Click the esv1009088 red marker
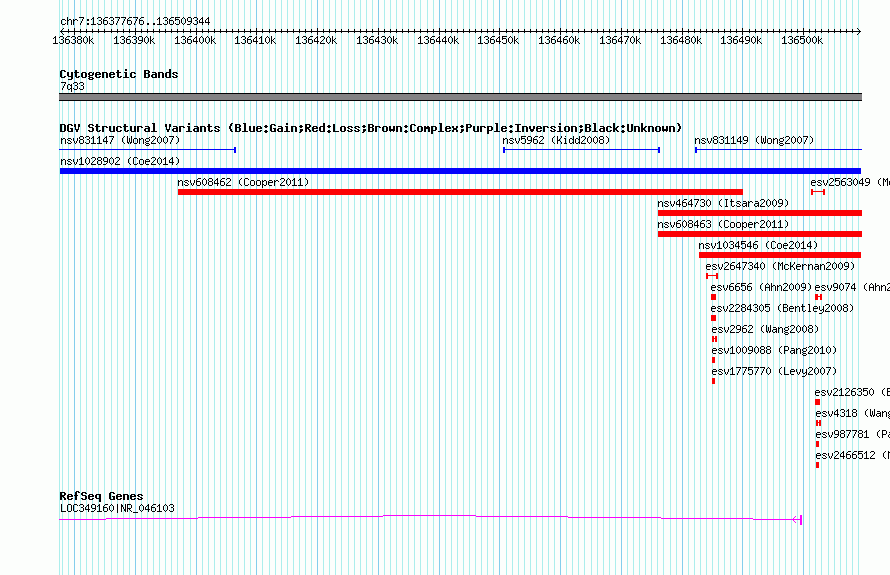Screen dimensions: 890x575 [713, 360]
